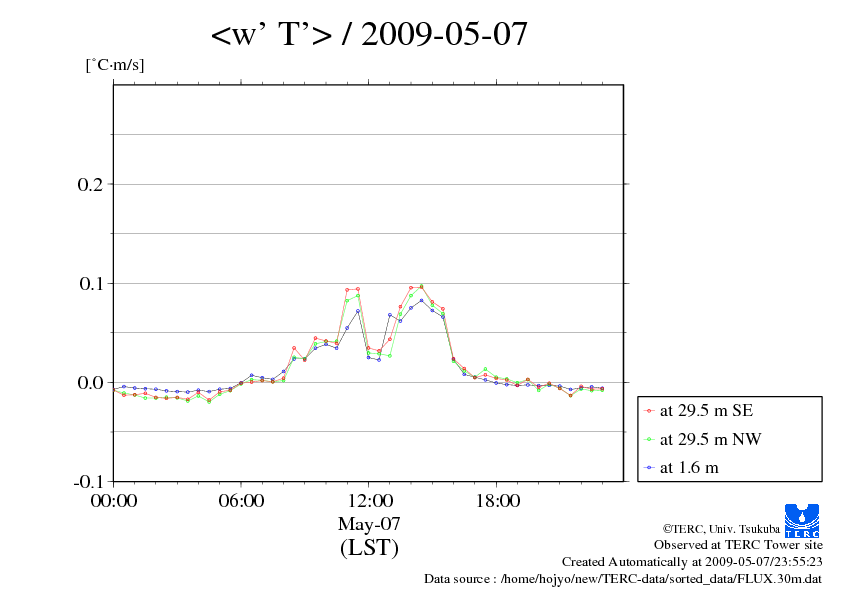Click legend text "at 29.5 m NW"
The width and height of the screenshot is (842, 595).
(x=710, y=439)
